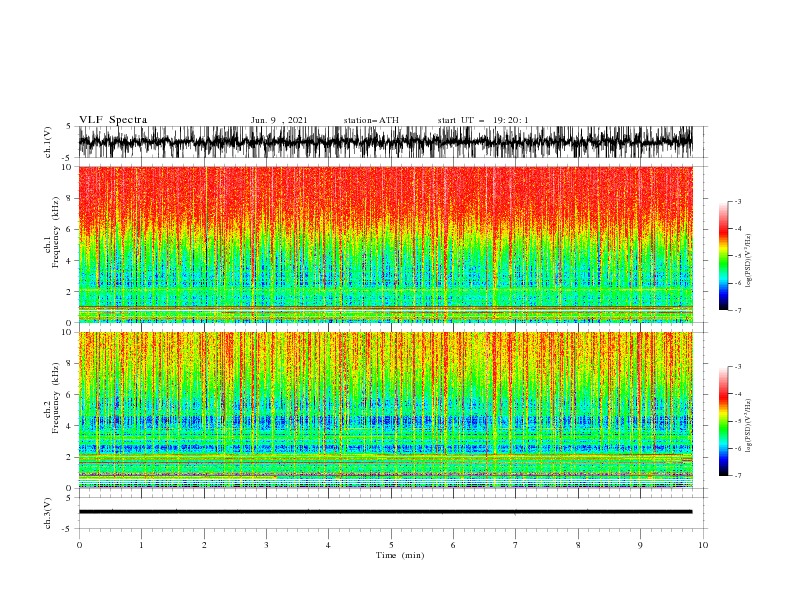The width and height of the screenshot is (792, 612).
Task: Click the 'start UT = 19:20:1' label
Action: [483, 120]
